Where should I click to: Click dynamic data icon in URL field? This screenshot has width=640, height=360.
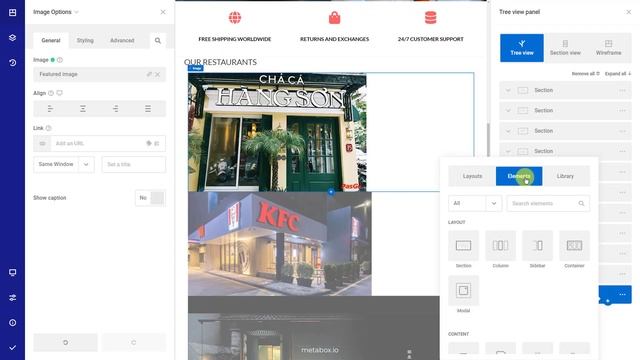click(x=149, y=143)
